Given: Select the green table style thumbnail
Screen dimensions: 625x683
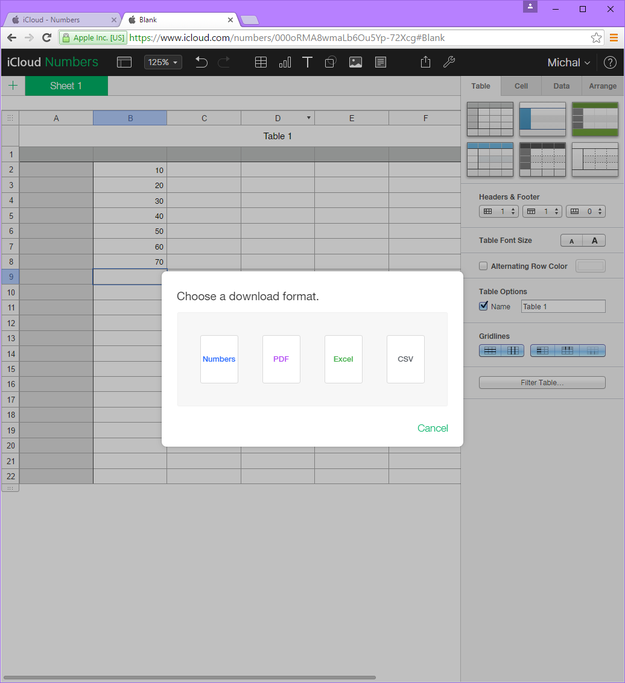Looking at the screenshot, I should click(x=595, y=119).
